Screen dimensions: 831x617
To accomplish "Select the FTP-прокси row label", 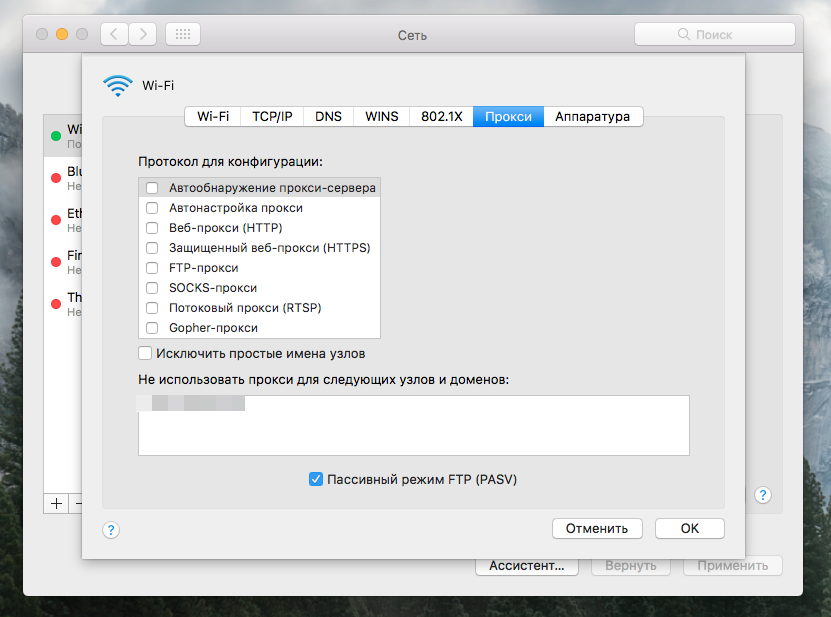I will tap(204, 268).
